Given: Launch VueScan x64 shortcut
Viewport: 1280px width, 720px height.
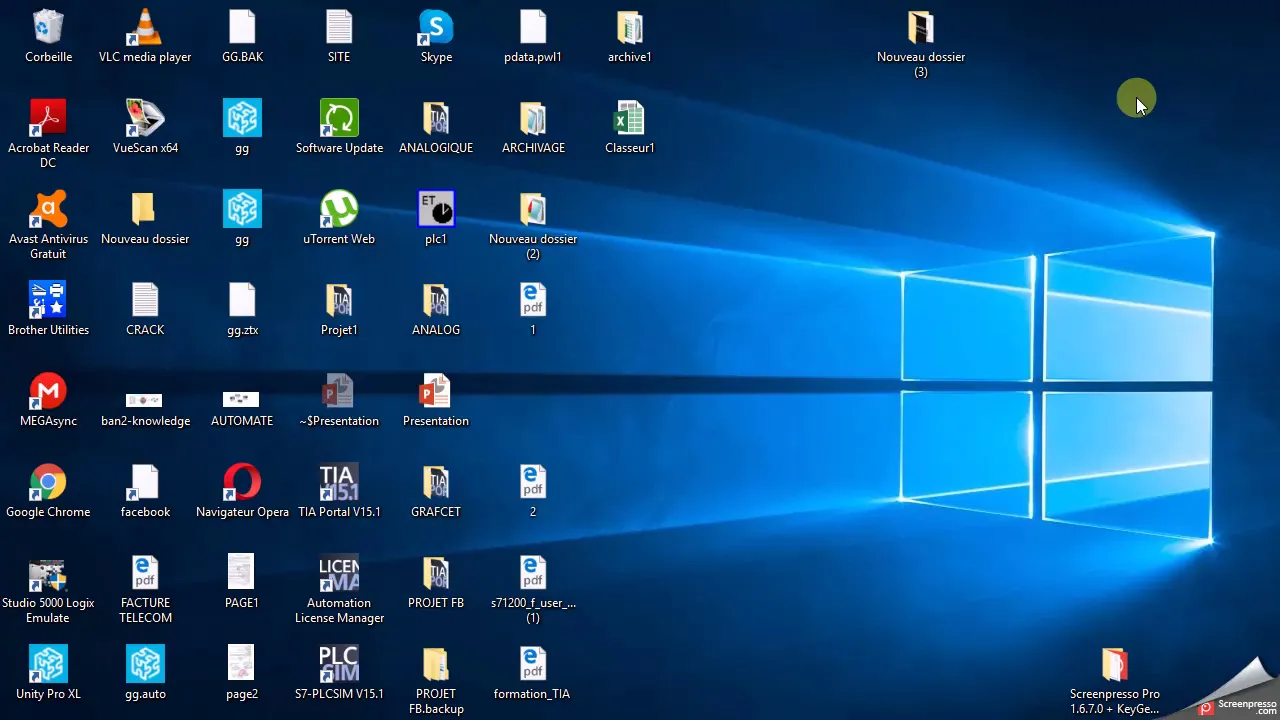Looking at the screenshot, I should [145, 119].
